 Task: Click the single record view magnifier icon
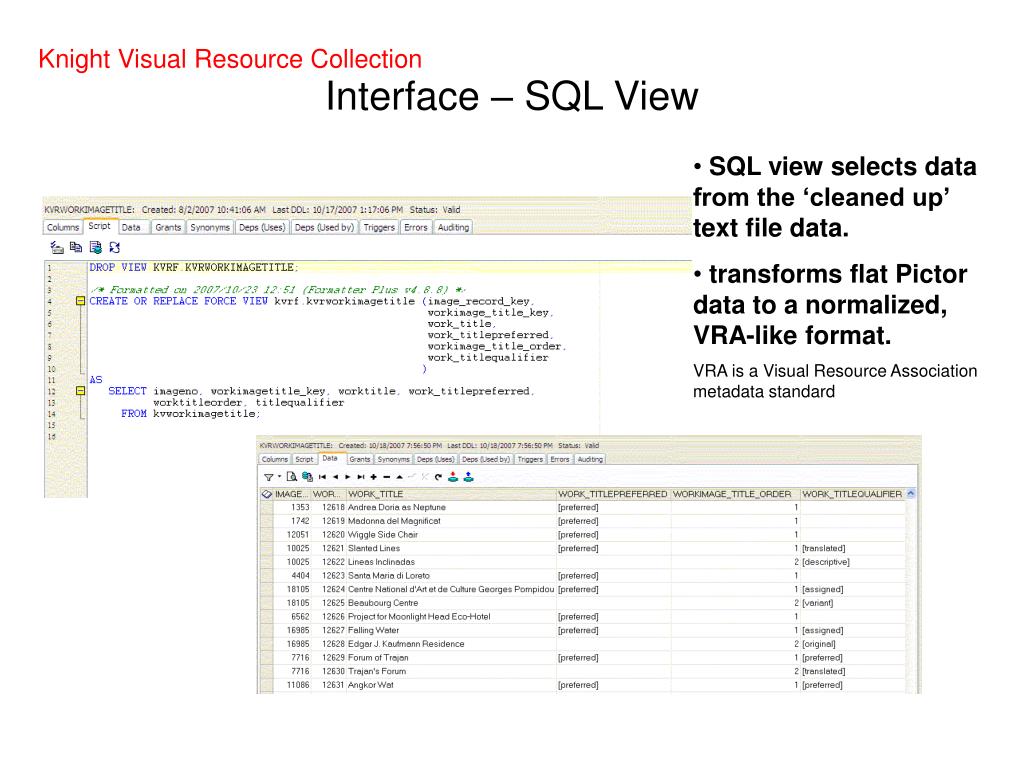tap(291, 477)
